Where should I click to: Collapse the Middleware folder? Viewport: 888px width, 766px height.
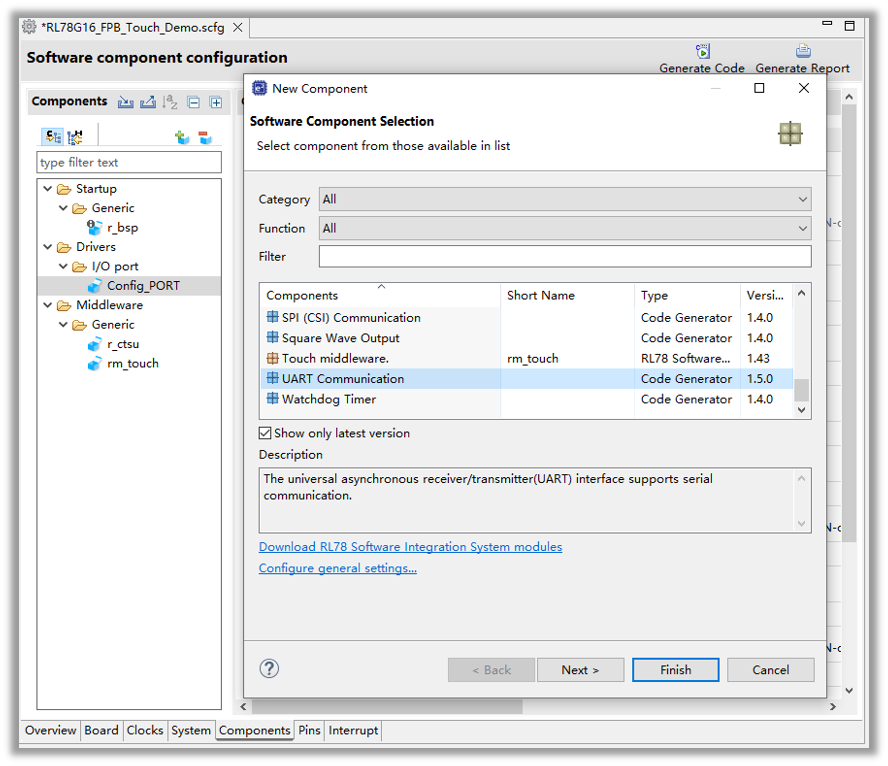(x=47, y=305)
